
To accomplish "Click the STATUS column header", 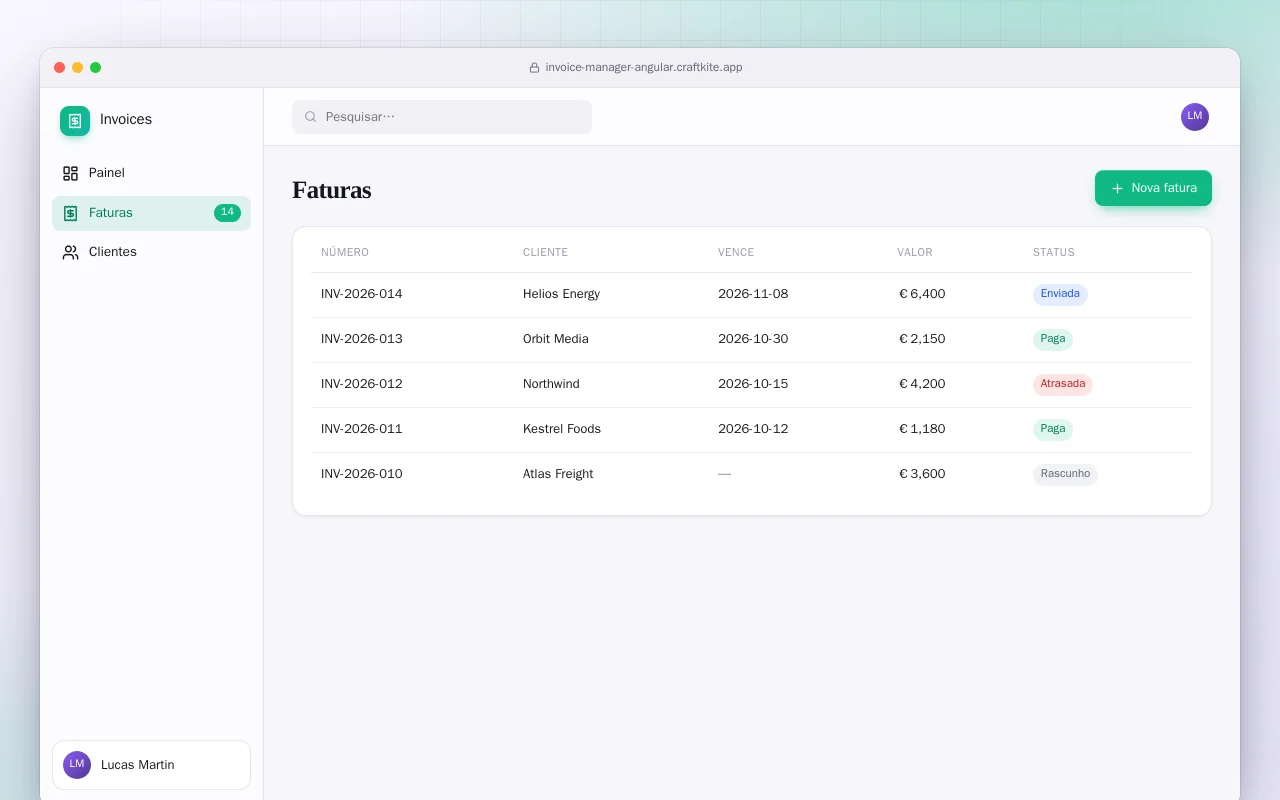I will tap(1054, 252).
